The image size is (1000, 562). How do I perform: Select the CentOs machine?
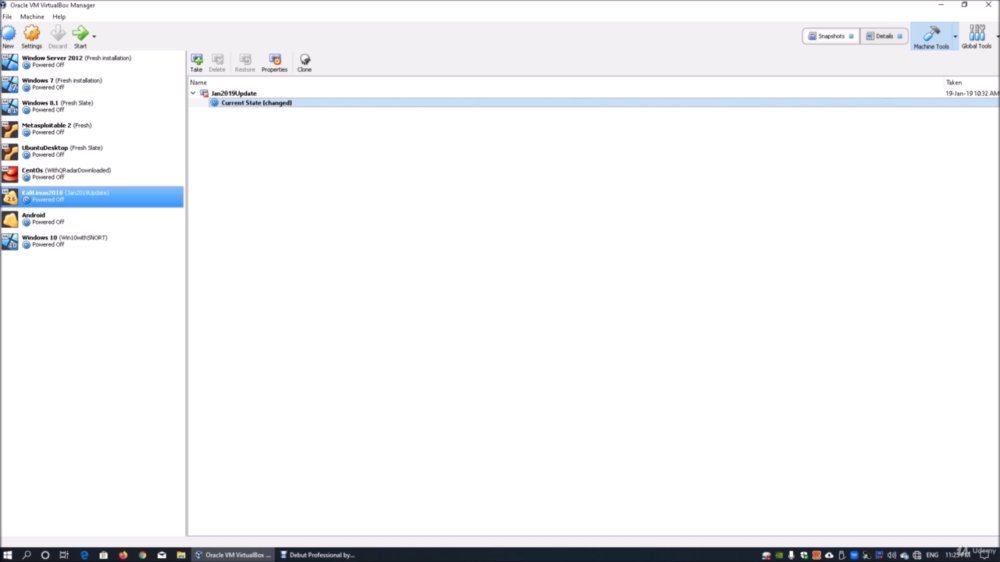92,174
